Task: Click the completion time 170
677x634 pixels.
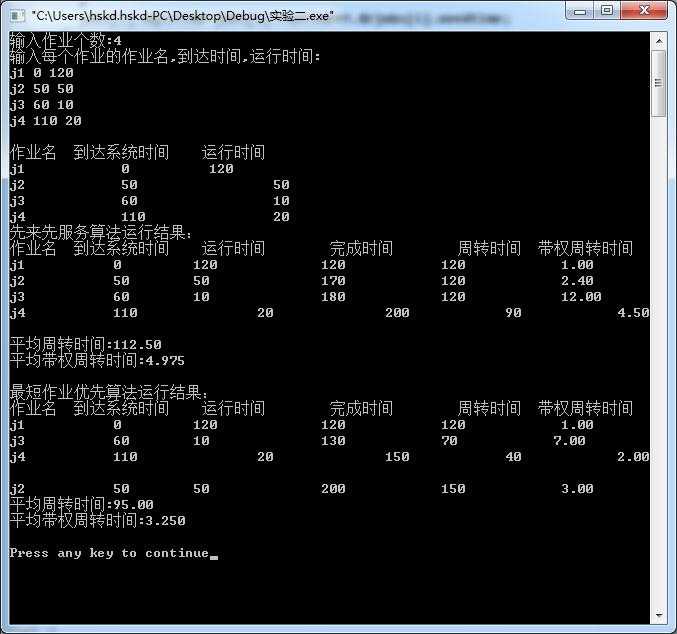Action: 333,281
